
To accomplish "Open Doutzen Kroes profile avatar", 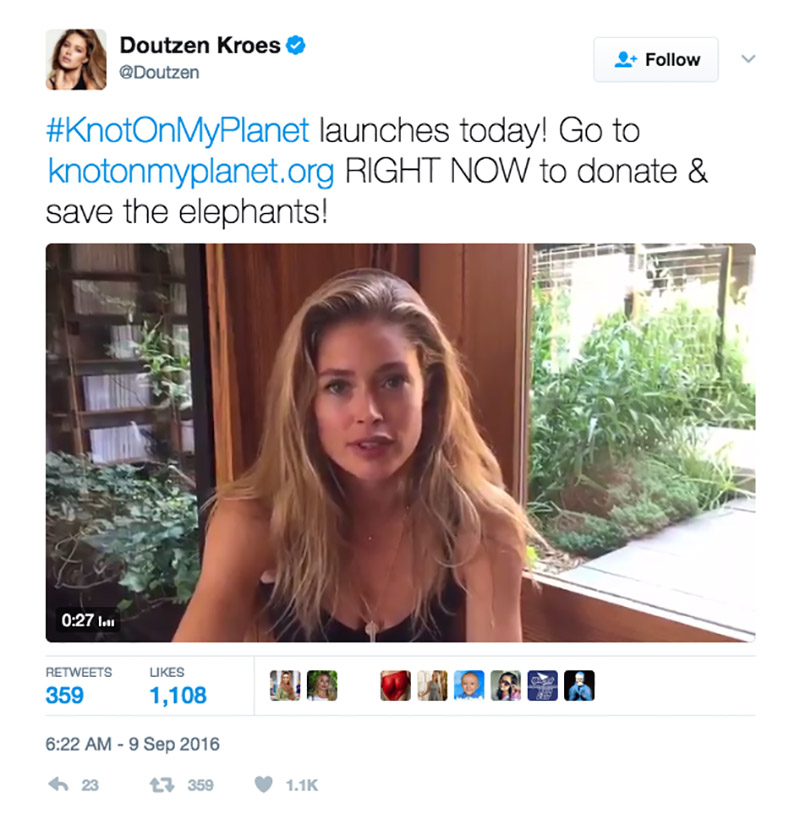I will [x=76, y=59].
